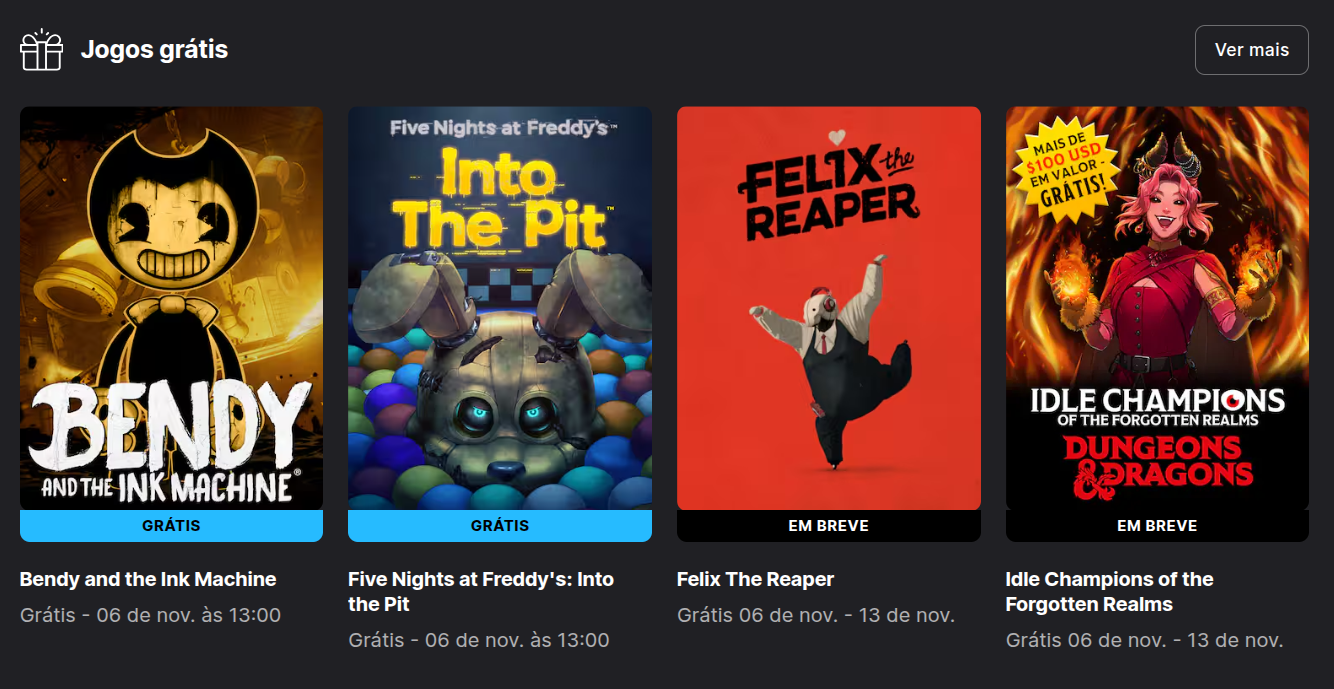Open the Into The Pit cover art
The height and width of the screenshot is (689, 1334).
pos(500,308)
